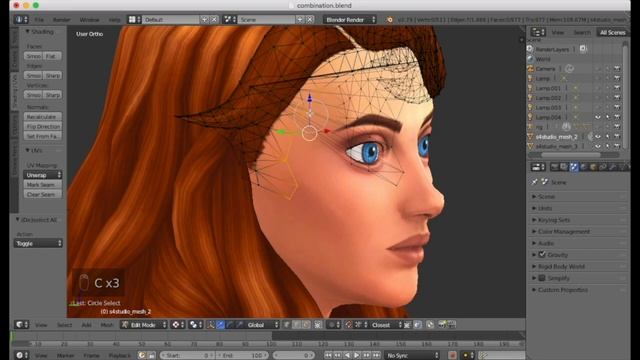Image resolution: width=640 pixels, height=360 pixels.
Task: Open the Closest snap target dropdown
Action: click(x=386, y=324)
